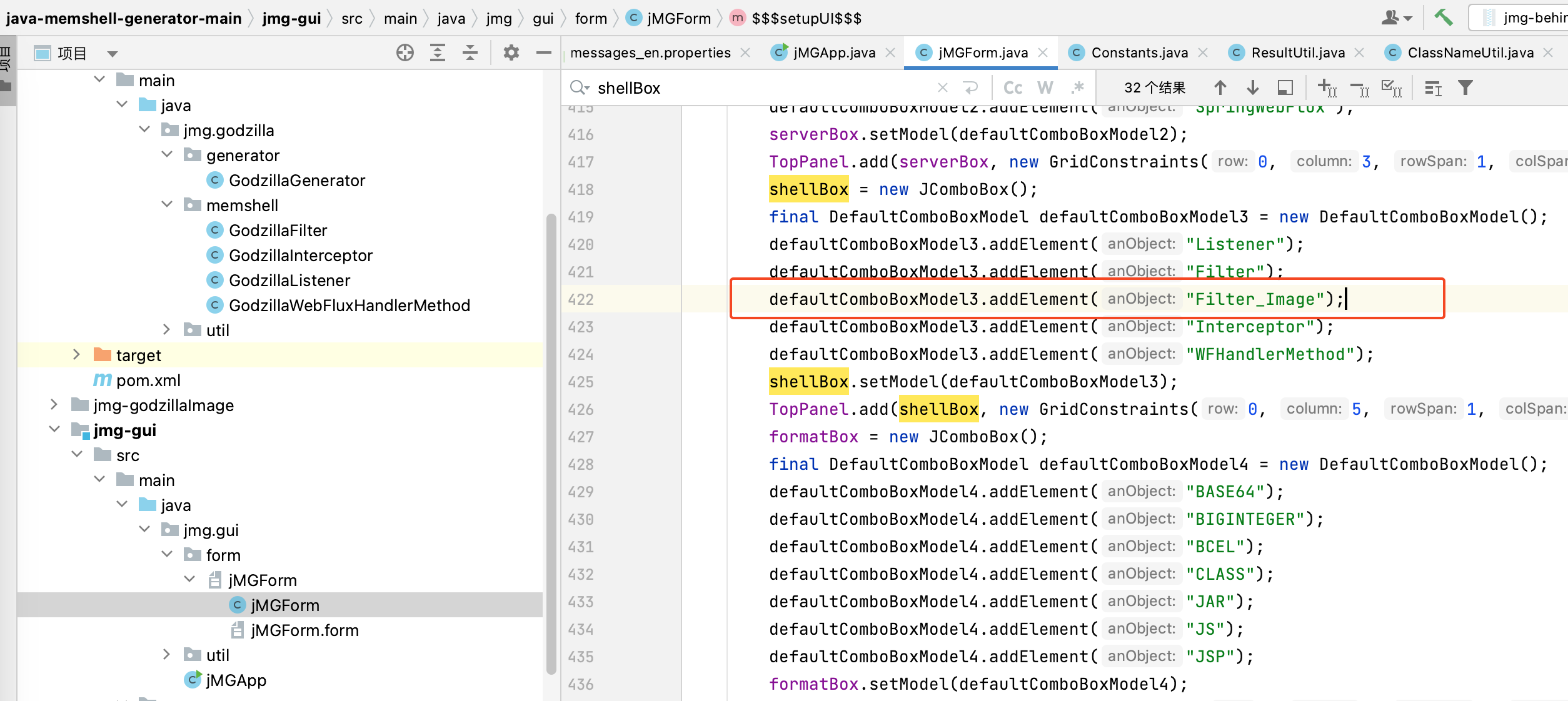Open GodzillaInterceptor class in tree
This screenshot has height=701, width=1568.
coord(300,255)
